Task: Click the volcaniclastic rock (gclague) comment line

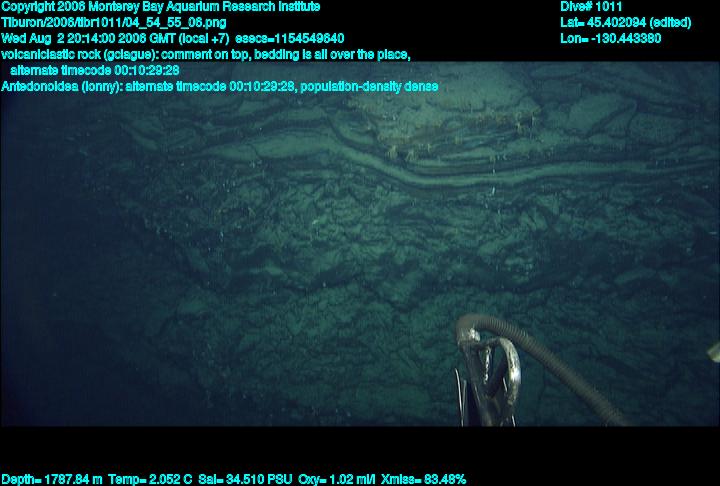Action: click(x=206, y=55)
